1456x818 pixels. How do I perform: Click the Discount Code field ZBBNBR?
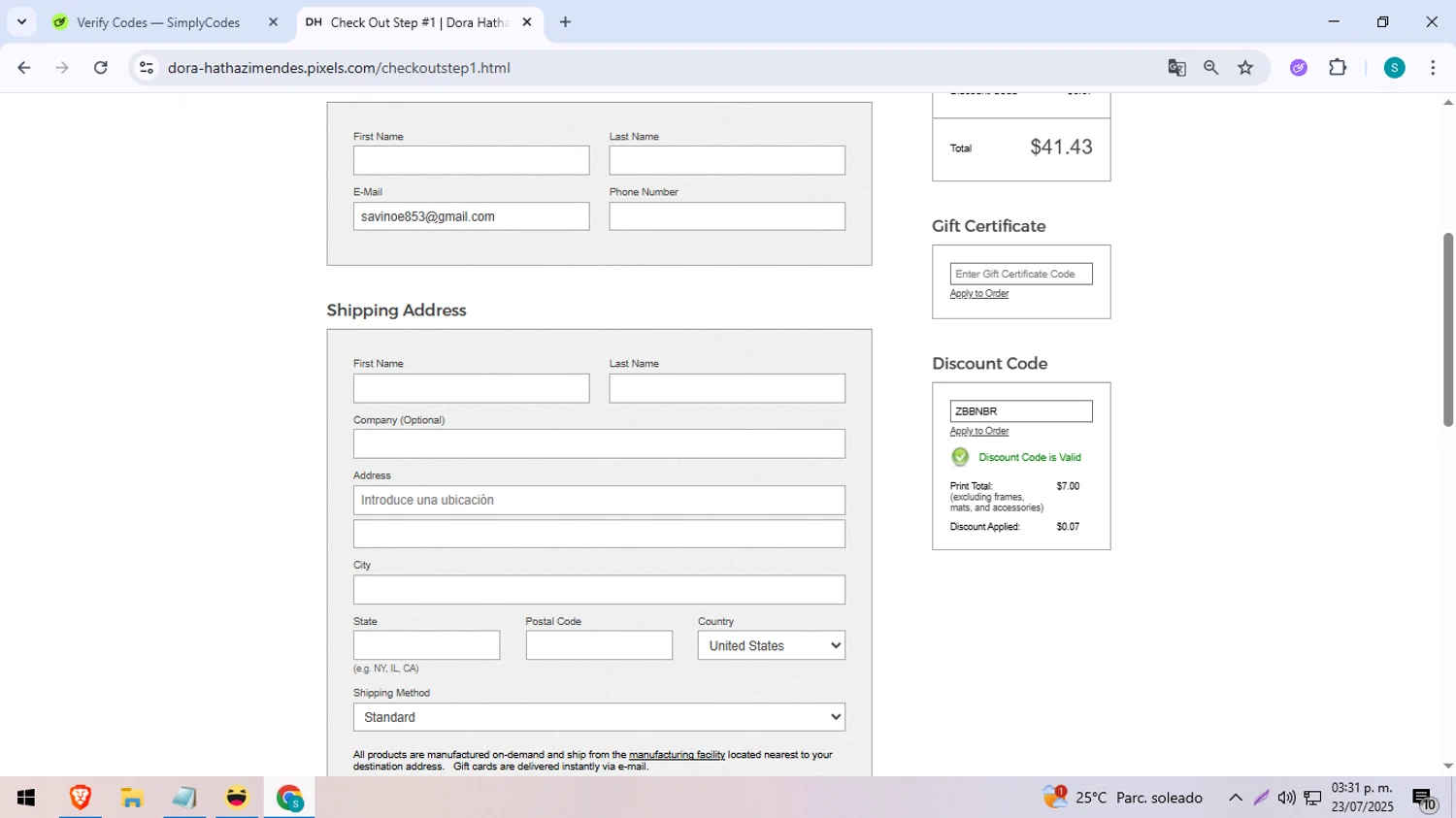(1021, 411)
